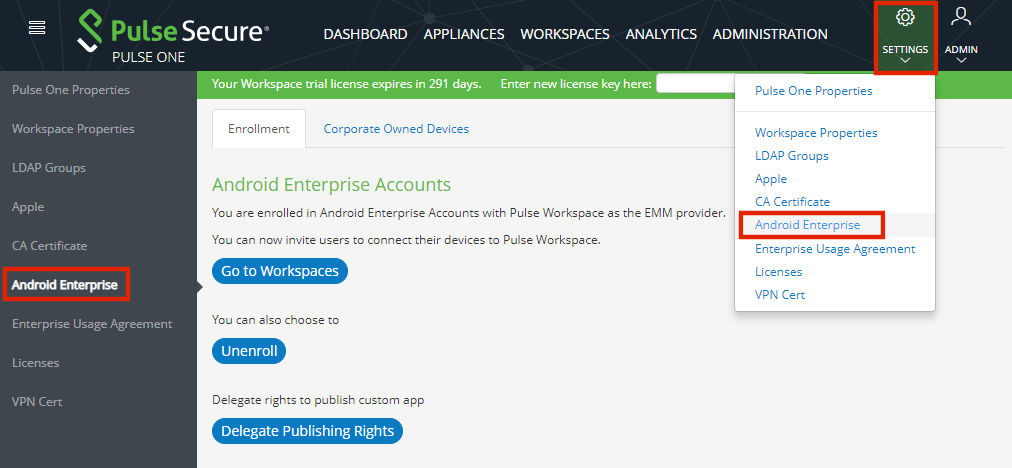
Task: Open the Administration menu
Action: [770, 34]
